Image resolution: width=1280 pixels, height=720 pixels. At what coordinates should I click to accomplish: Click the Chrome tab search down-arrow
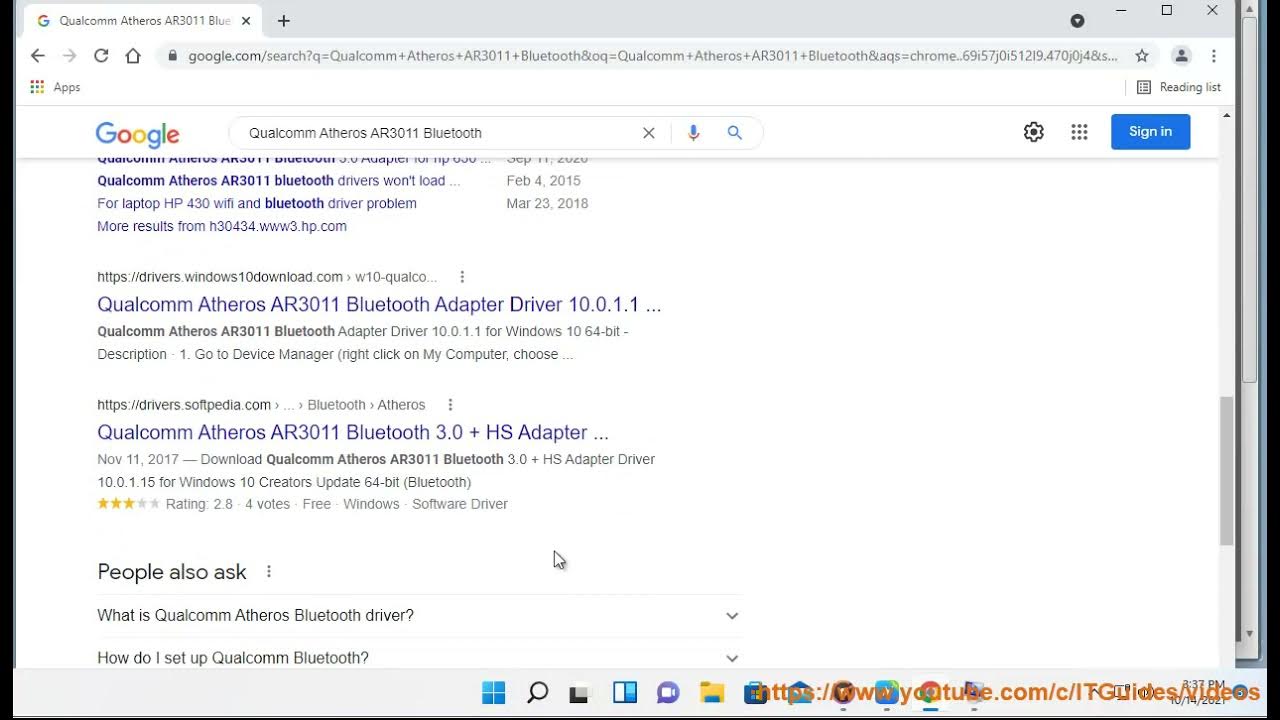(1077, 20)
